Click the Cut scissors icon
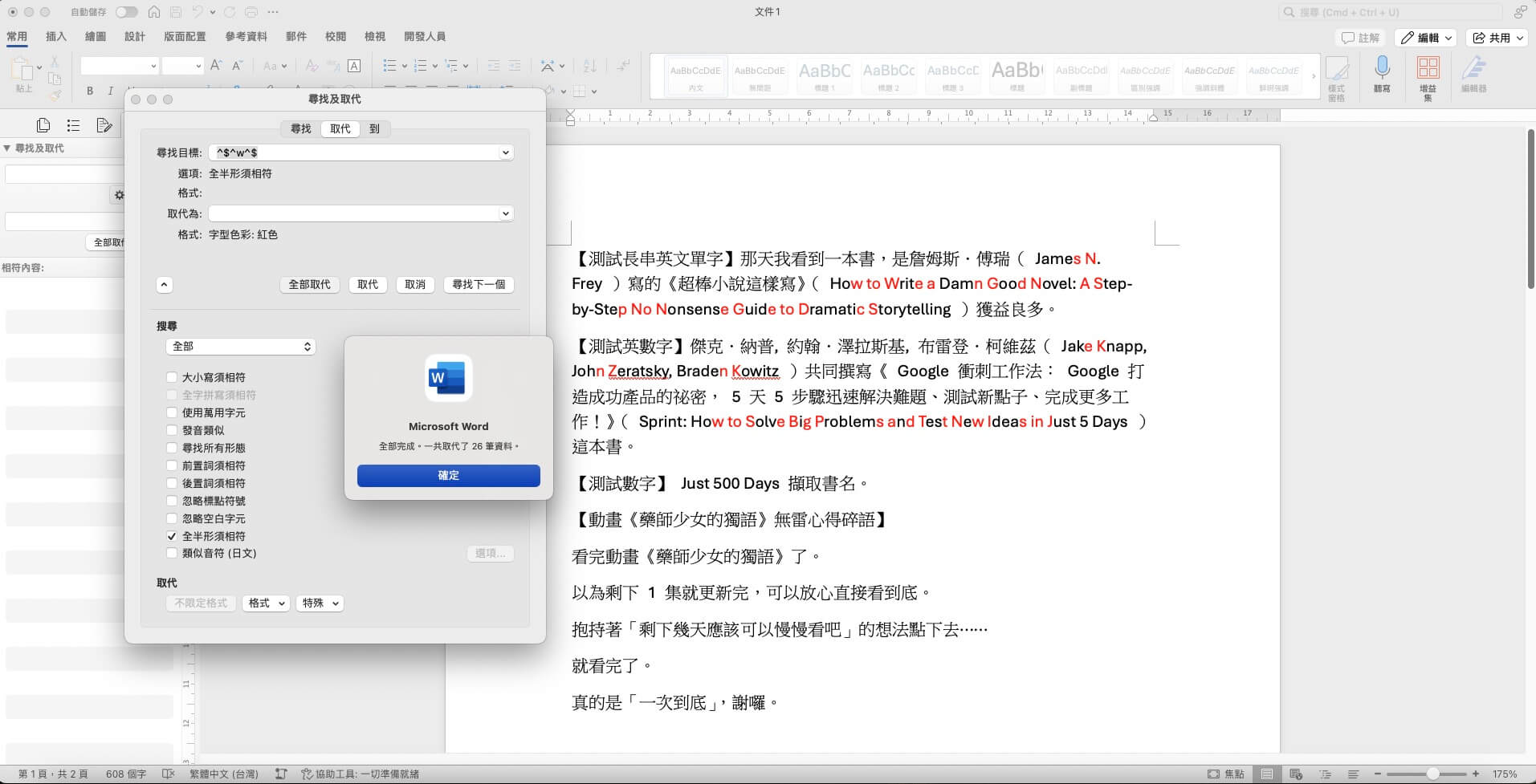This screenshot has height=784, width=1536. click(x=55, y=62)
